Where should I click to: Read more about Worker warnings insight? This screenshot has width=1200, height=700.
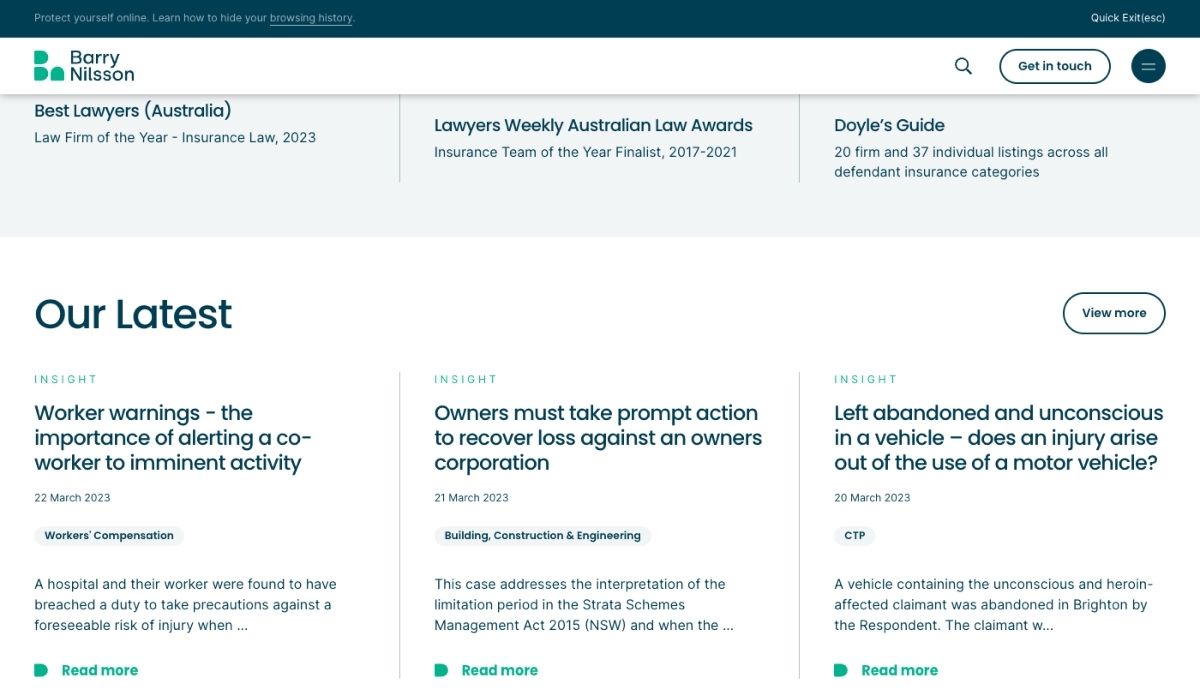click(99, 670)
